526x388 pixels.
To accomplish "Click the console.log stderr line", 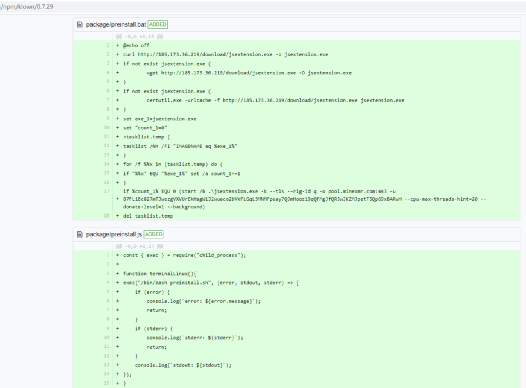I will tap(195, 338).
